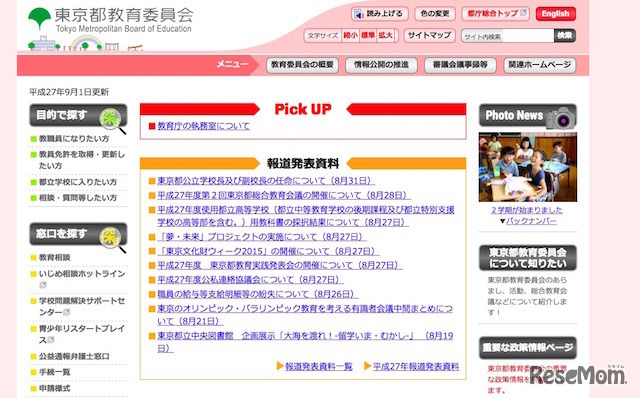This screenshot has height=398, width=640.
Task: Set text size to 縮小
Action: tap(350, 36)
